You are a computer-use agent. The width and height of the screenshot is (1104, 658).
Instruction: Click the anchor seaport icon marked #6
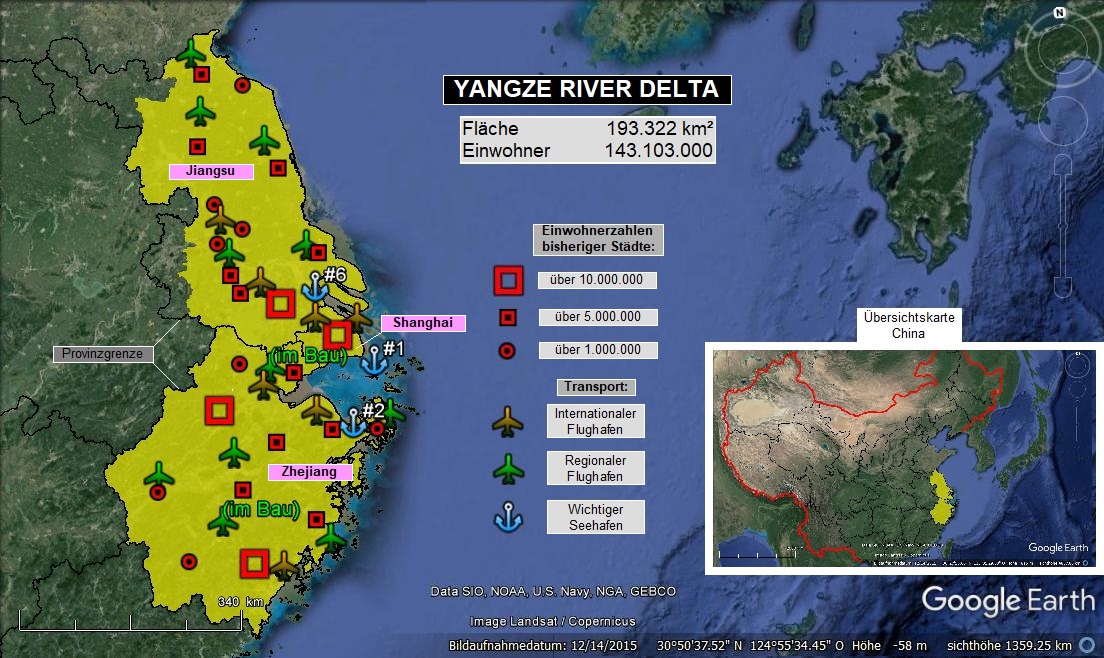coord(315,288)
